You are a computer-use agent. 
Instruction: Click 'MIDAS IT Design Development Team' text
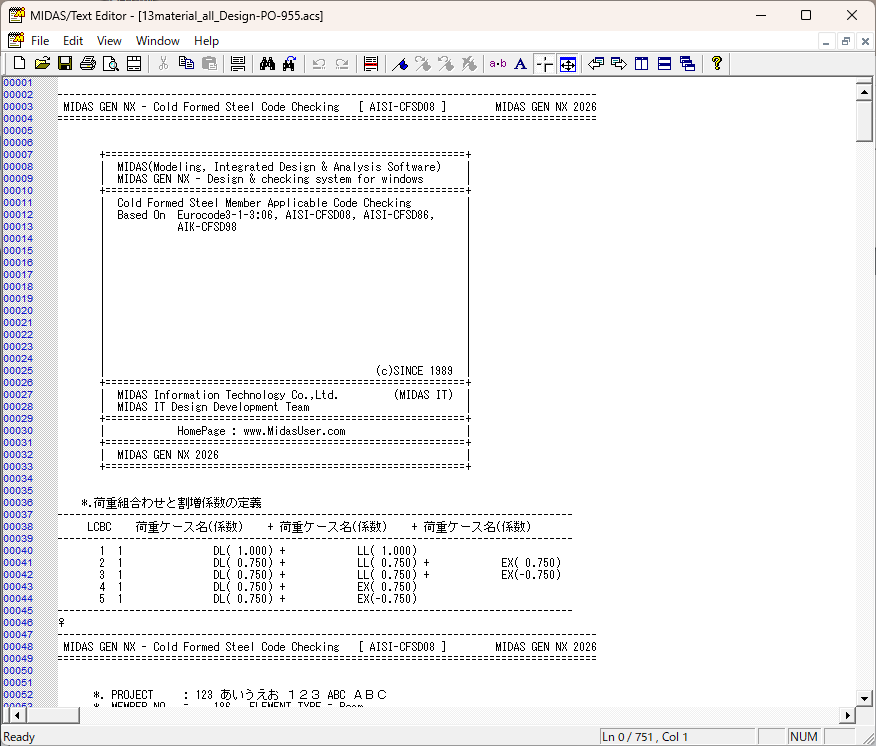point(213,407)
